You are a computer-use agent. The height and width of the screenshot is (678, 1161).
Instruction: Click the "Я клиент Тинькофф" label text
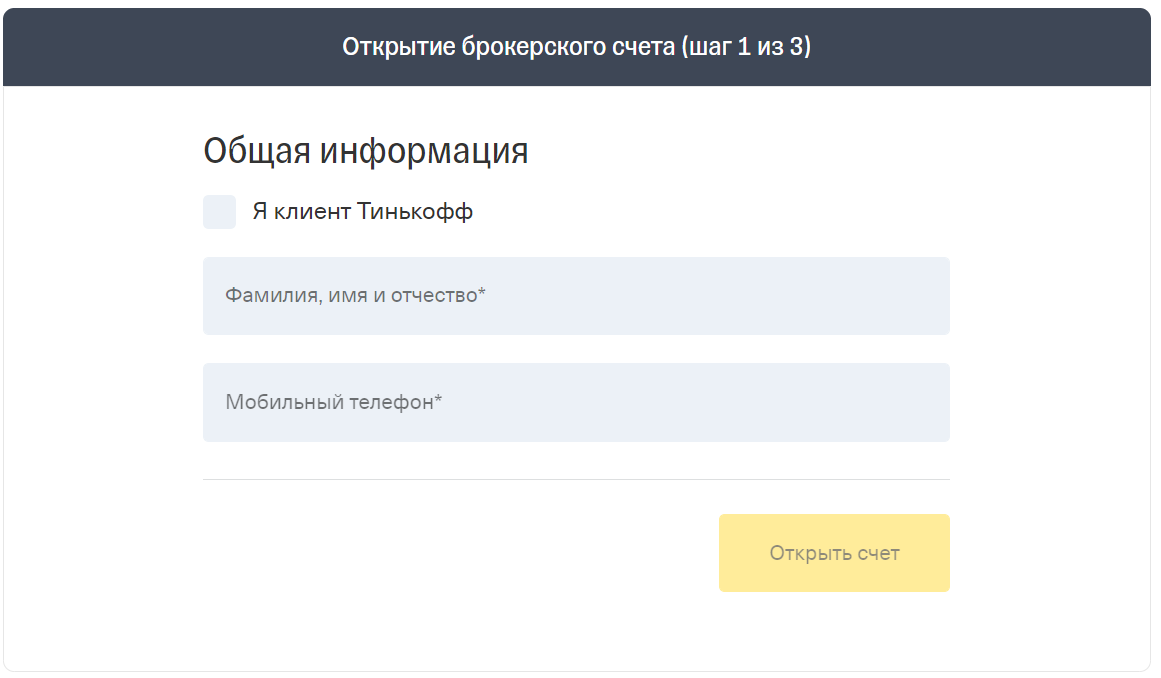coord(362,211)
